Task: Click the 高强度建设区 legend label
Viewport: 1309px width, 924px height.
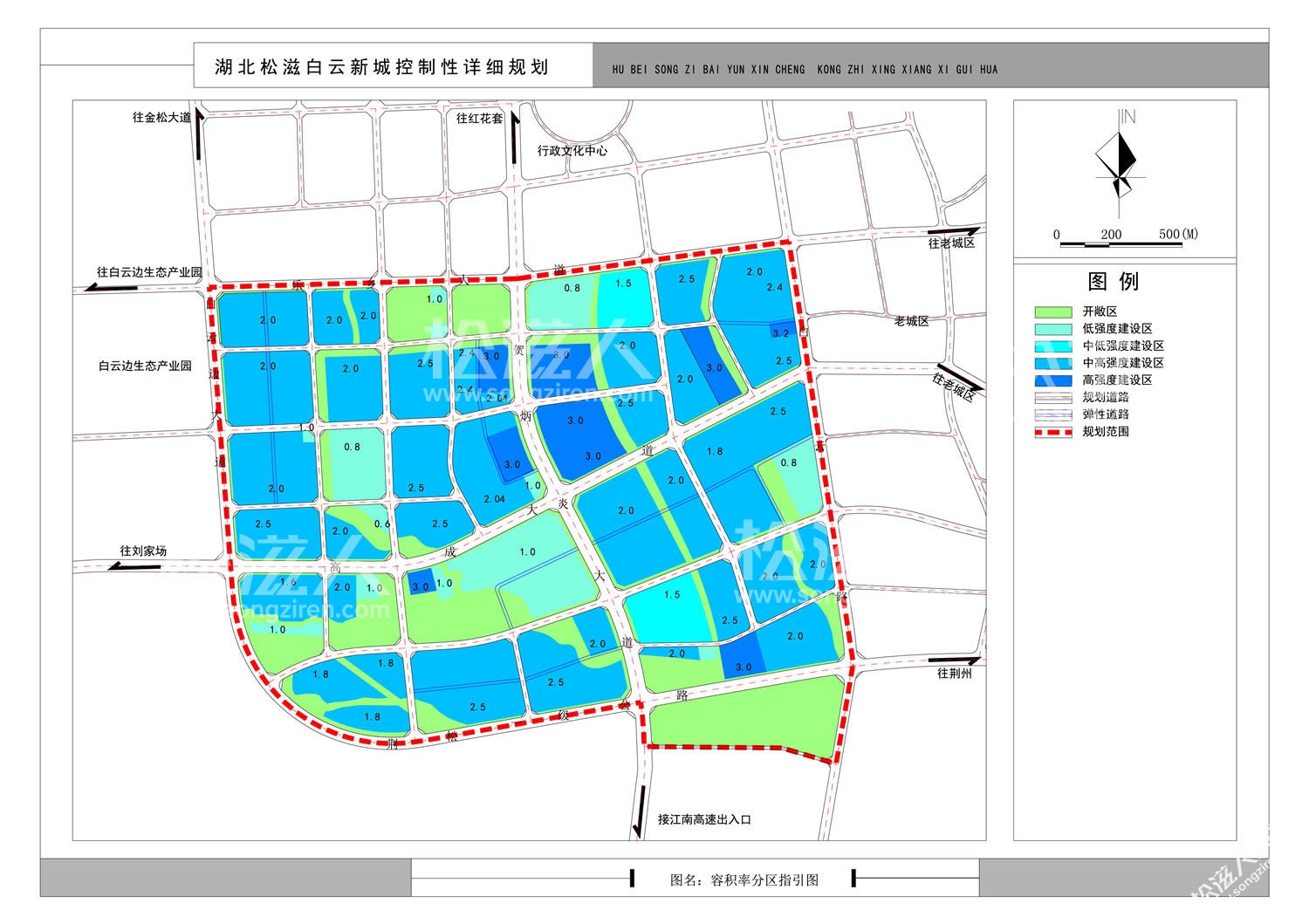Action: point(1117,380)
